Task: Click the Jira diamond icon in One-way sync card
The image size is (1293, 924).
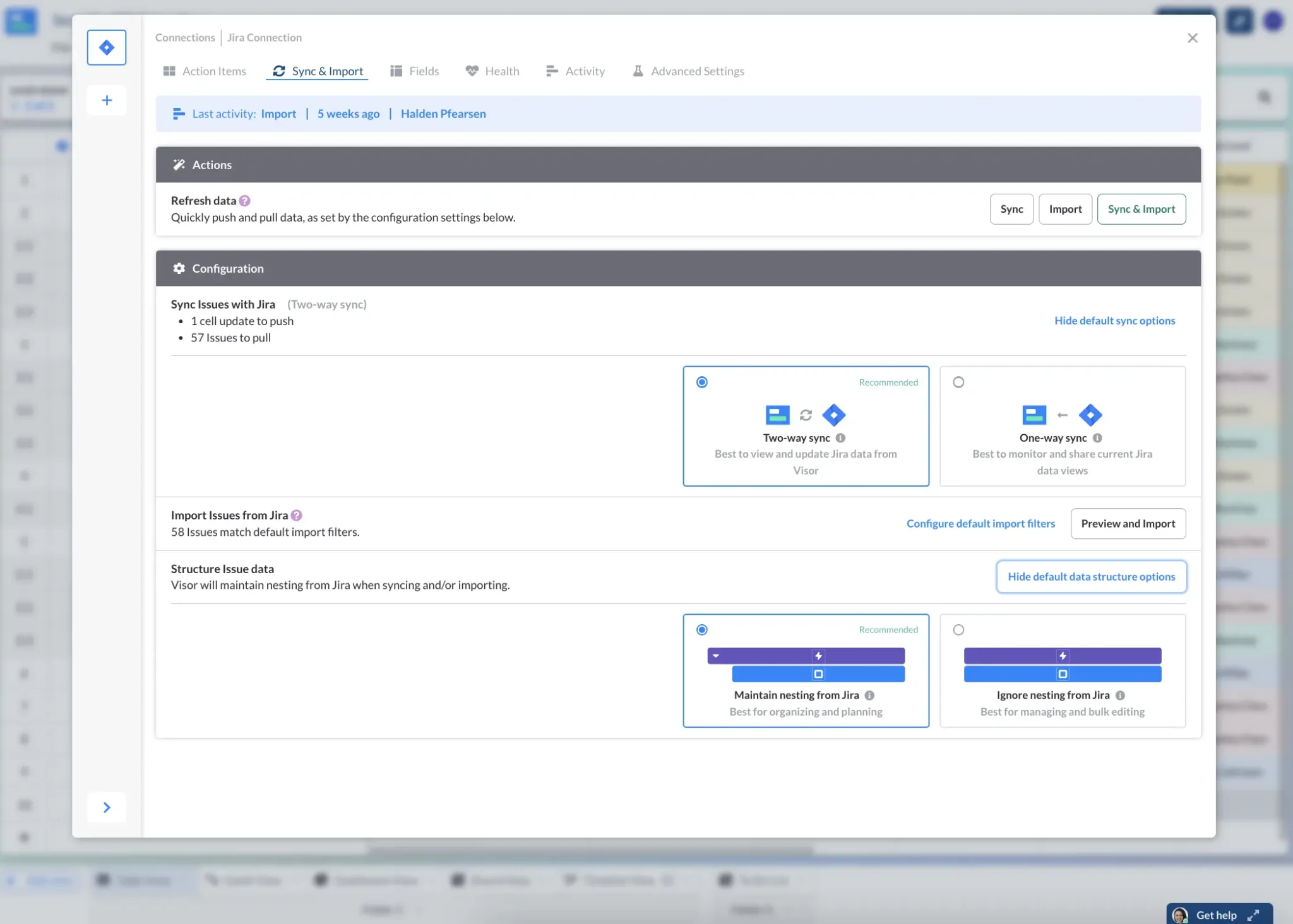Action: (1090, 415)
